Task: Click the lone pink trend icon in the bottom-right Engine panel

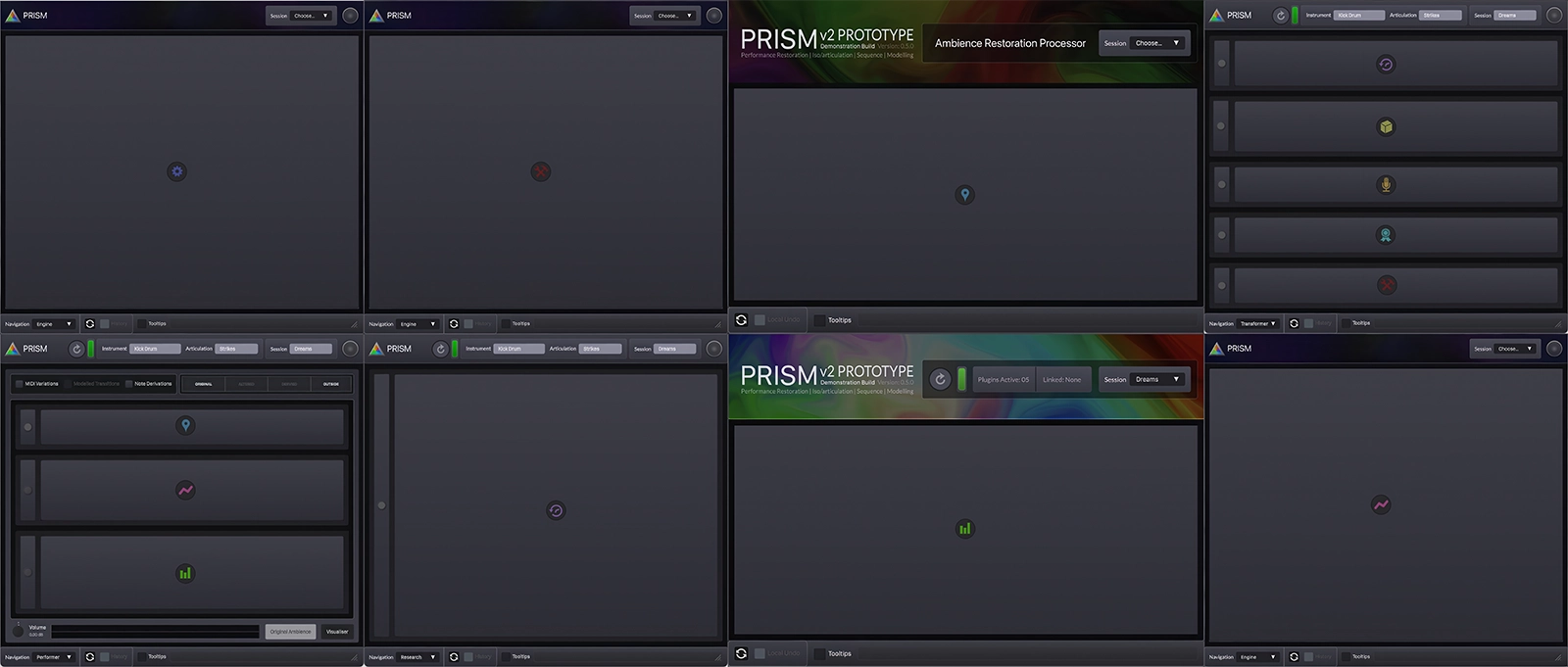Action: (1381, 505)
